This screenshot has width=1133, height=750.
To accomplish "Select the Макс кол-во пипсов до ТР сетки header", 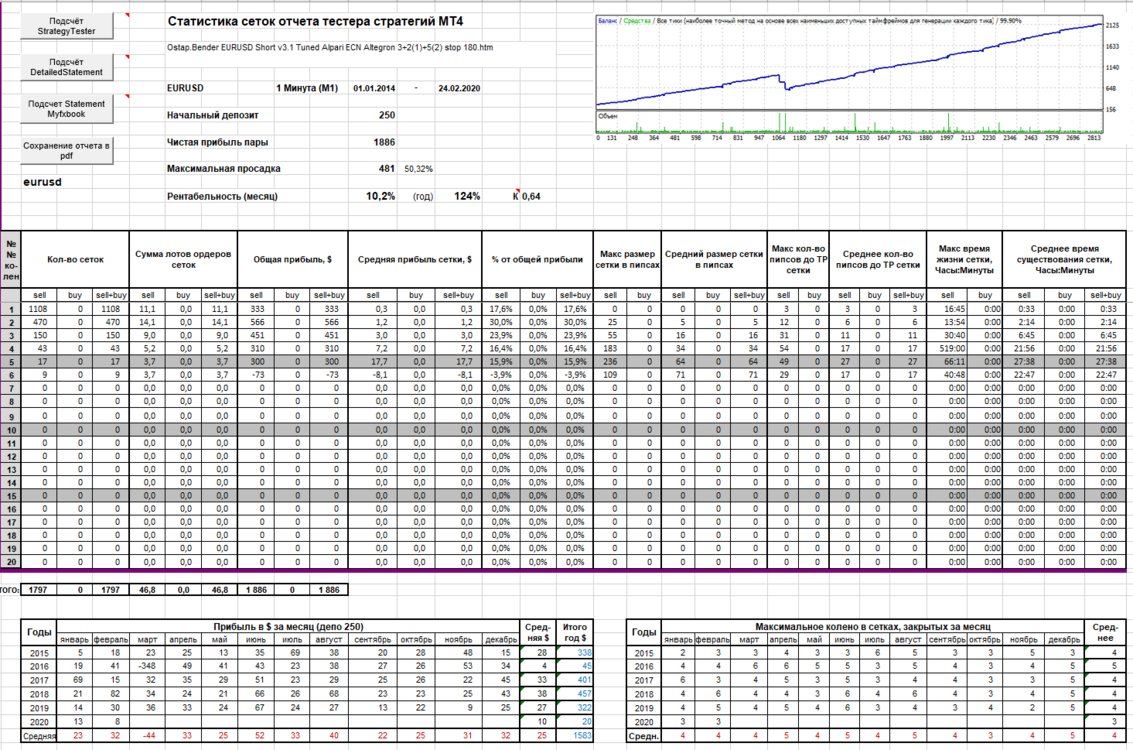I will [798, 259].
